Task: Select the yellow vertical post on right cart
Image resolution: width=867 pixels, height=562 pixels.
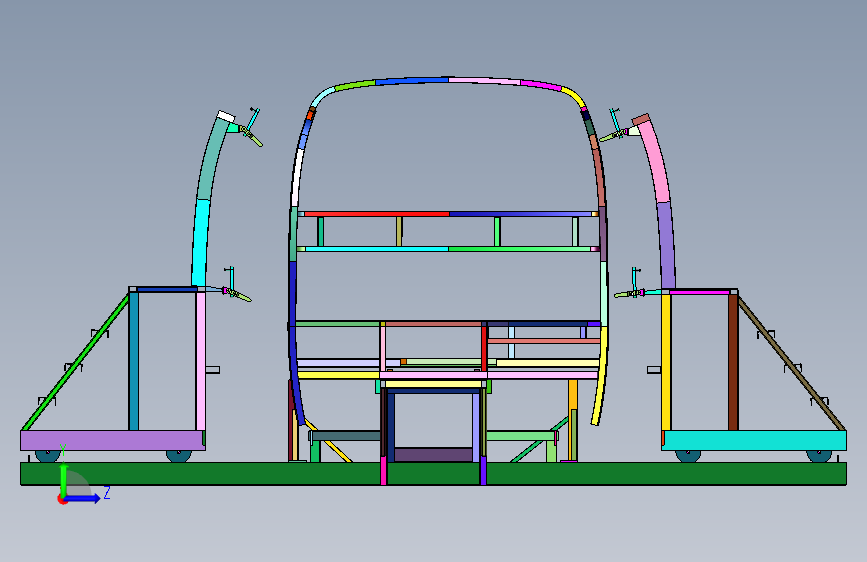Action: (x=666, y=362)
